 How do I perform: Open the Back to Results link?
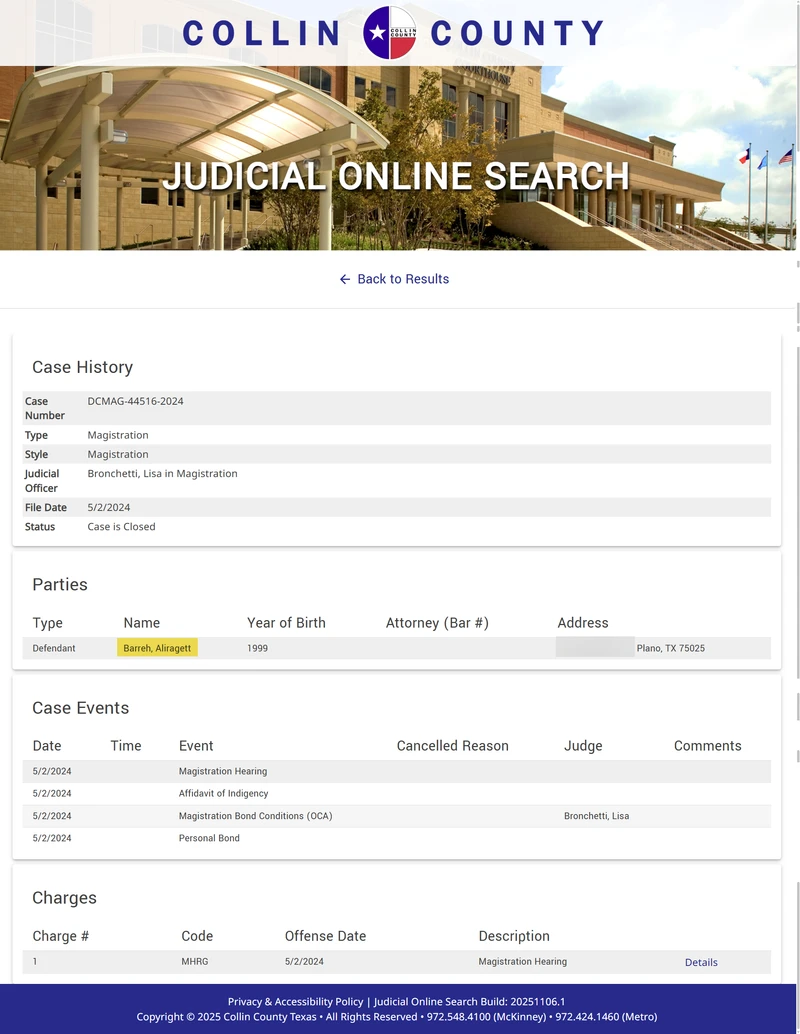pyautogui.click(x=402, y=279)
